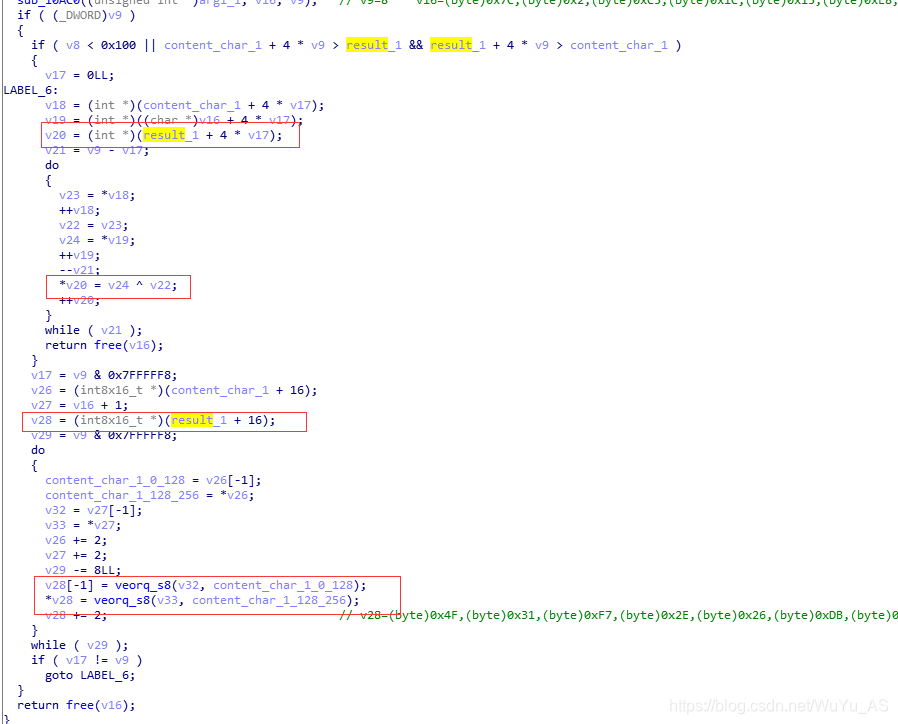
Task: Select the '++v20;' increment line
Action: pyautogui.click(x=79, y=300)
